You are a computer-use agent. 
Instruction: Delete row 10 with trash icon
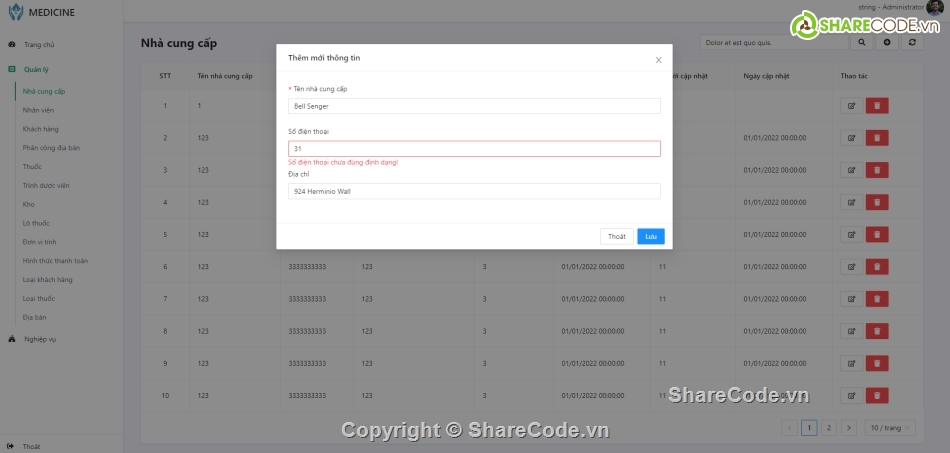tap(877, 395)
